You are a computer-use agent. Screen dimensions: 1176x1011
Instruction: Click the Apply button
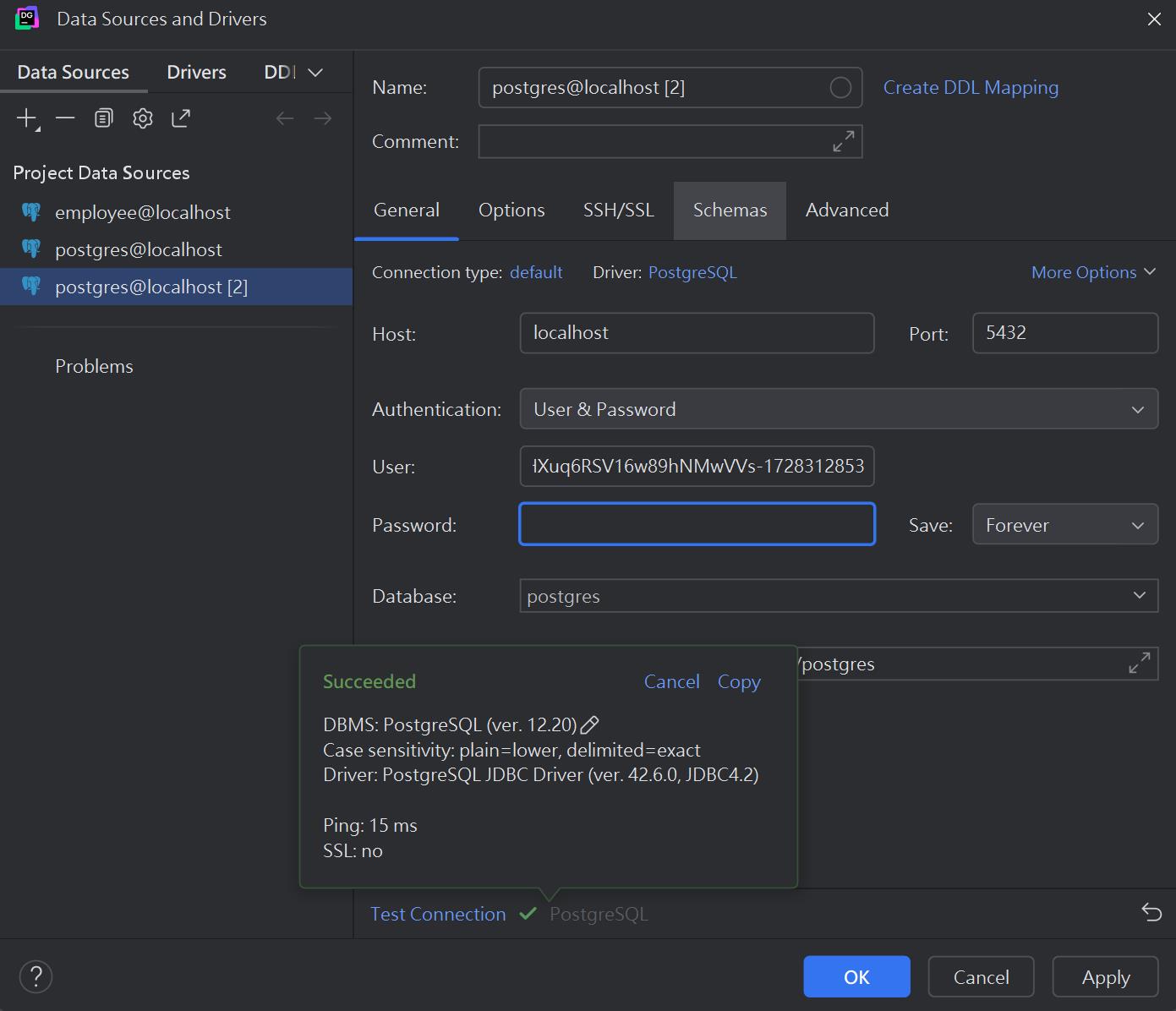click(x=1105, y=977)
